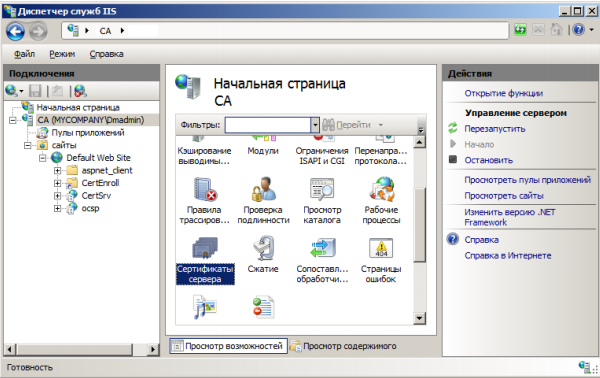Collapse Default Web Site node

coord(42,158)
